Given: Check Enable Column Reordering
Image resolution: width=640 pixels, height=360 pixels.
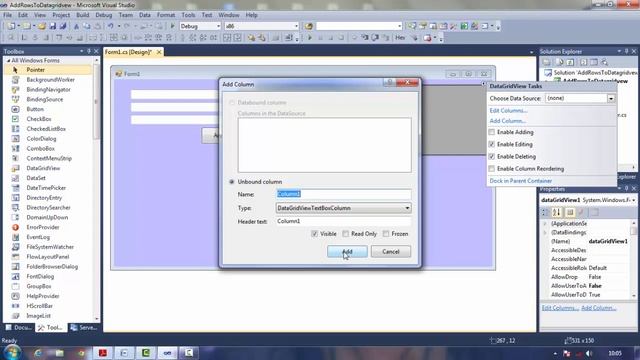Looking at the screenshot, I should point(492,169).
